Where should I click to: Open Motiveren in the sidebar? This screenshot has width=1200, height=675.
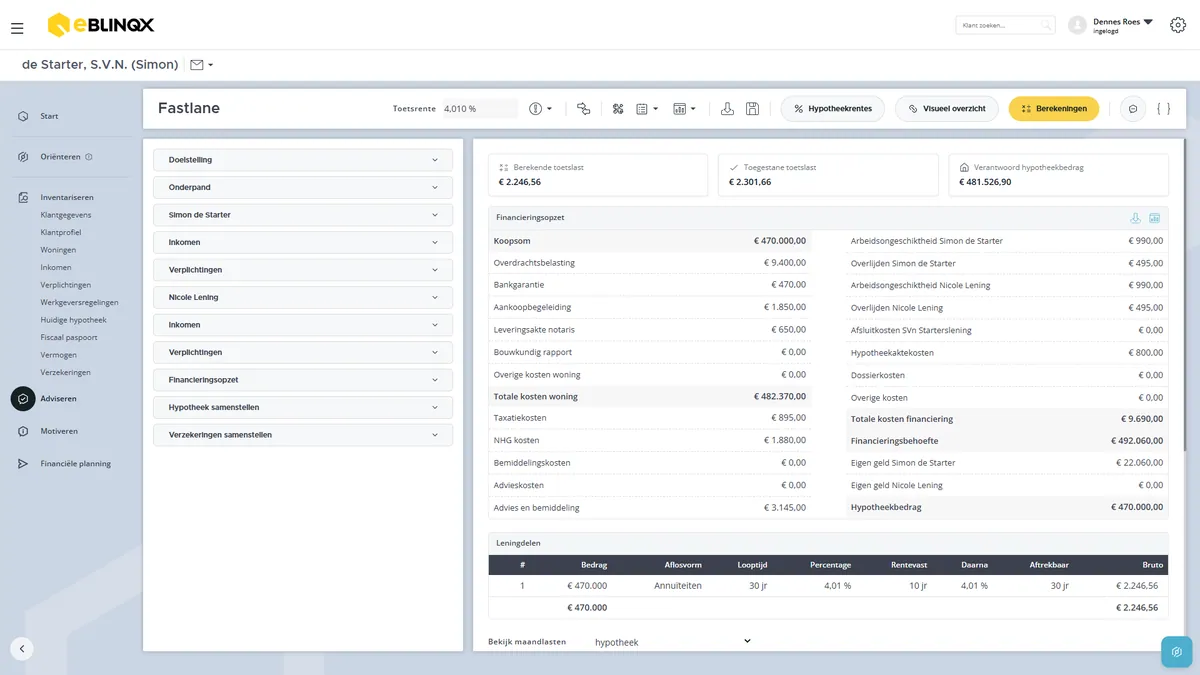pyautogui.click(x=59, y=431)
